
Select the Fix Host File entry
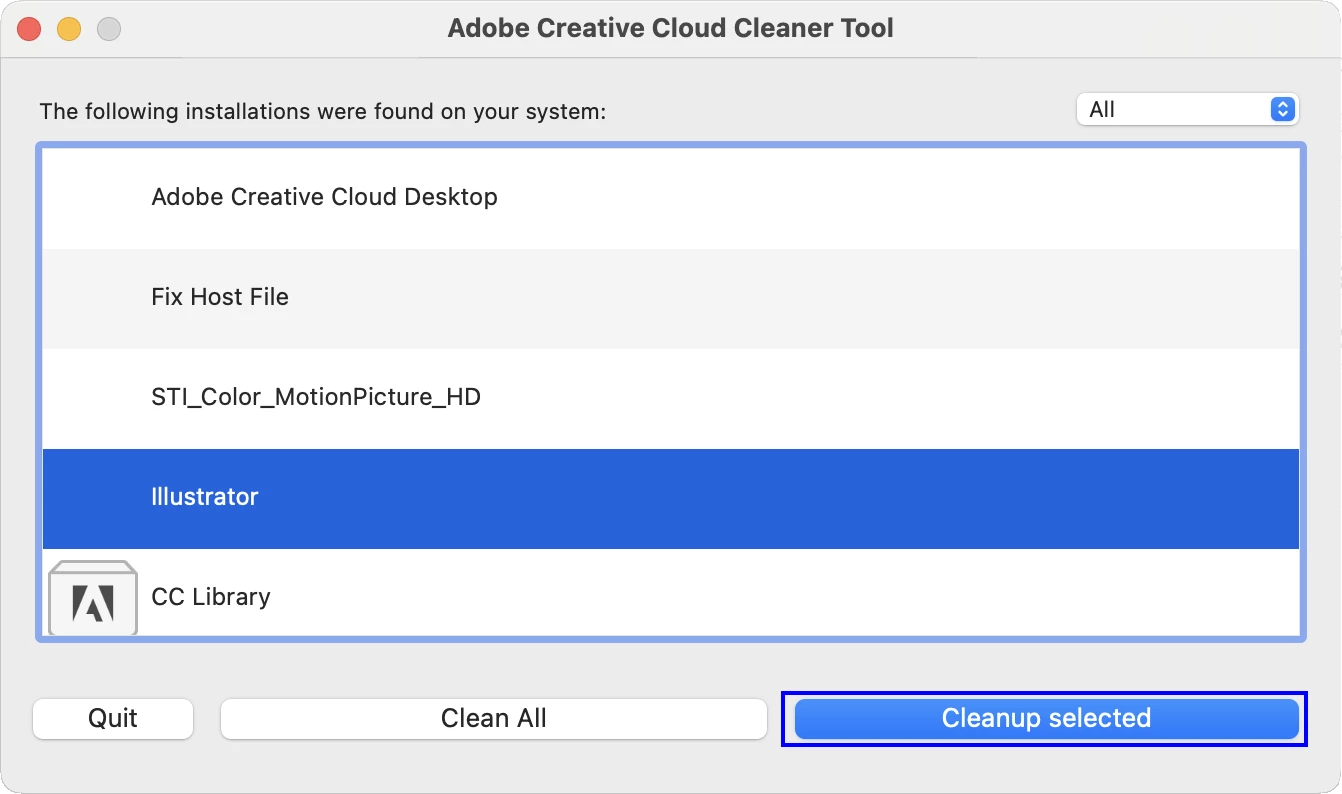[671, 299]
